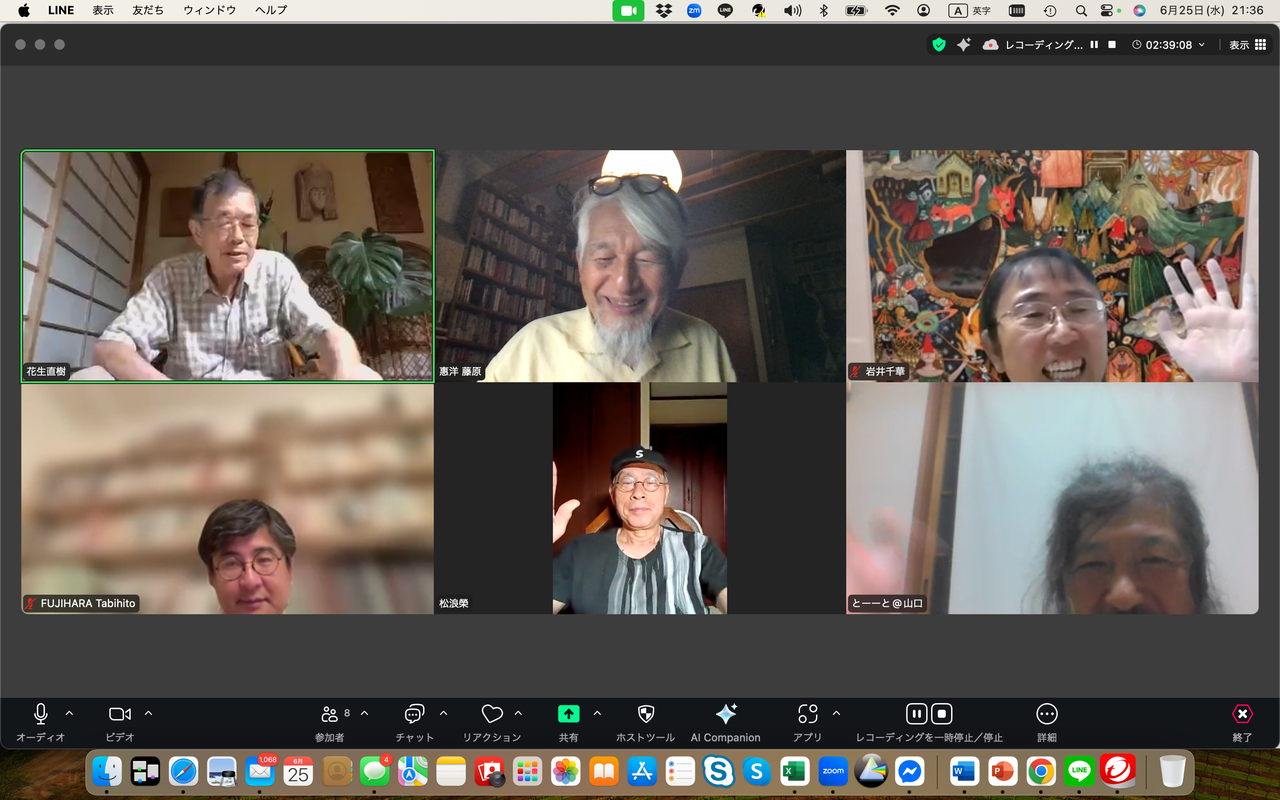Screen dimensions: 1280x800
Task: Click the date and time 6月25日(水) 21:36
Action: [x=1212, y=10]
